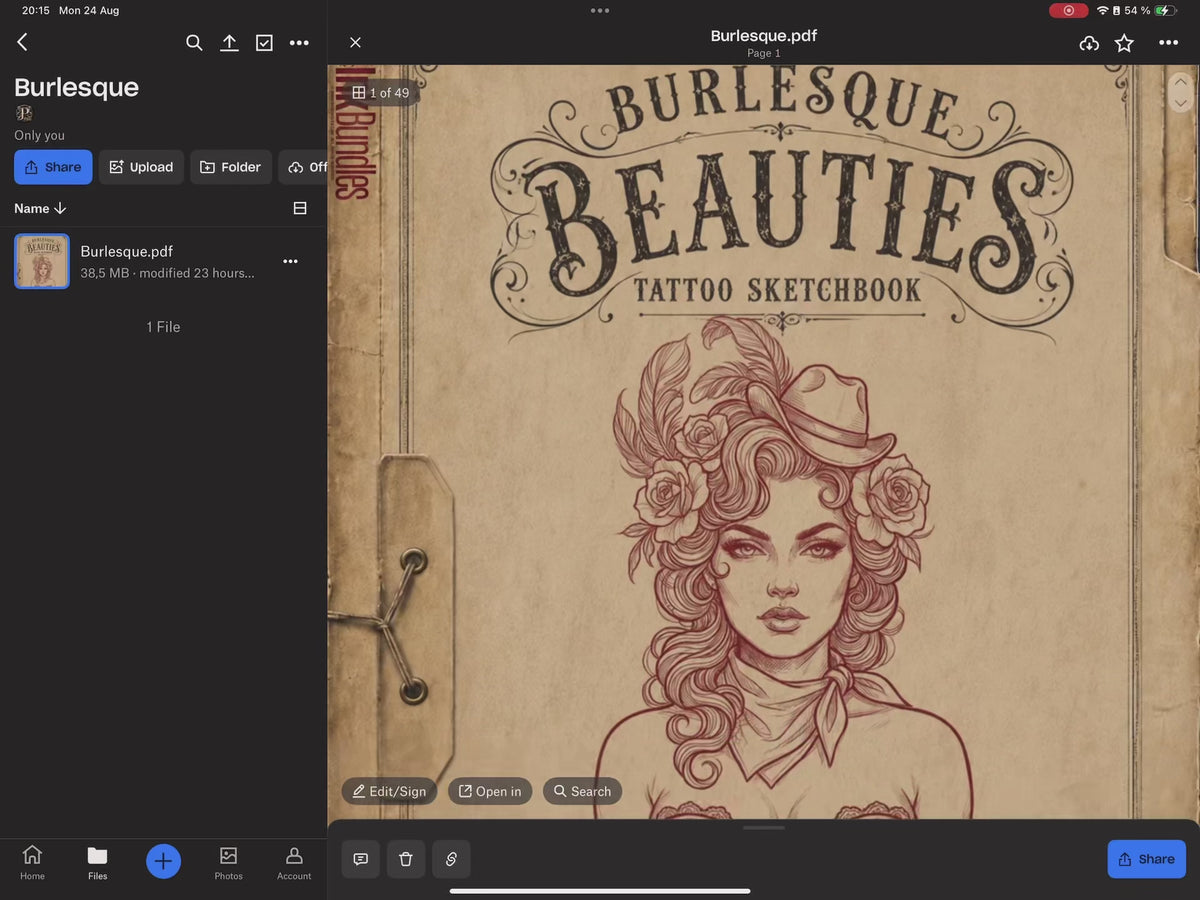Tap the Burlesque folder emoji icon
This screenshot has width=1200, height=900.
click(x=24, y=113)
